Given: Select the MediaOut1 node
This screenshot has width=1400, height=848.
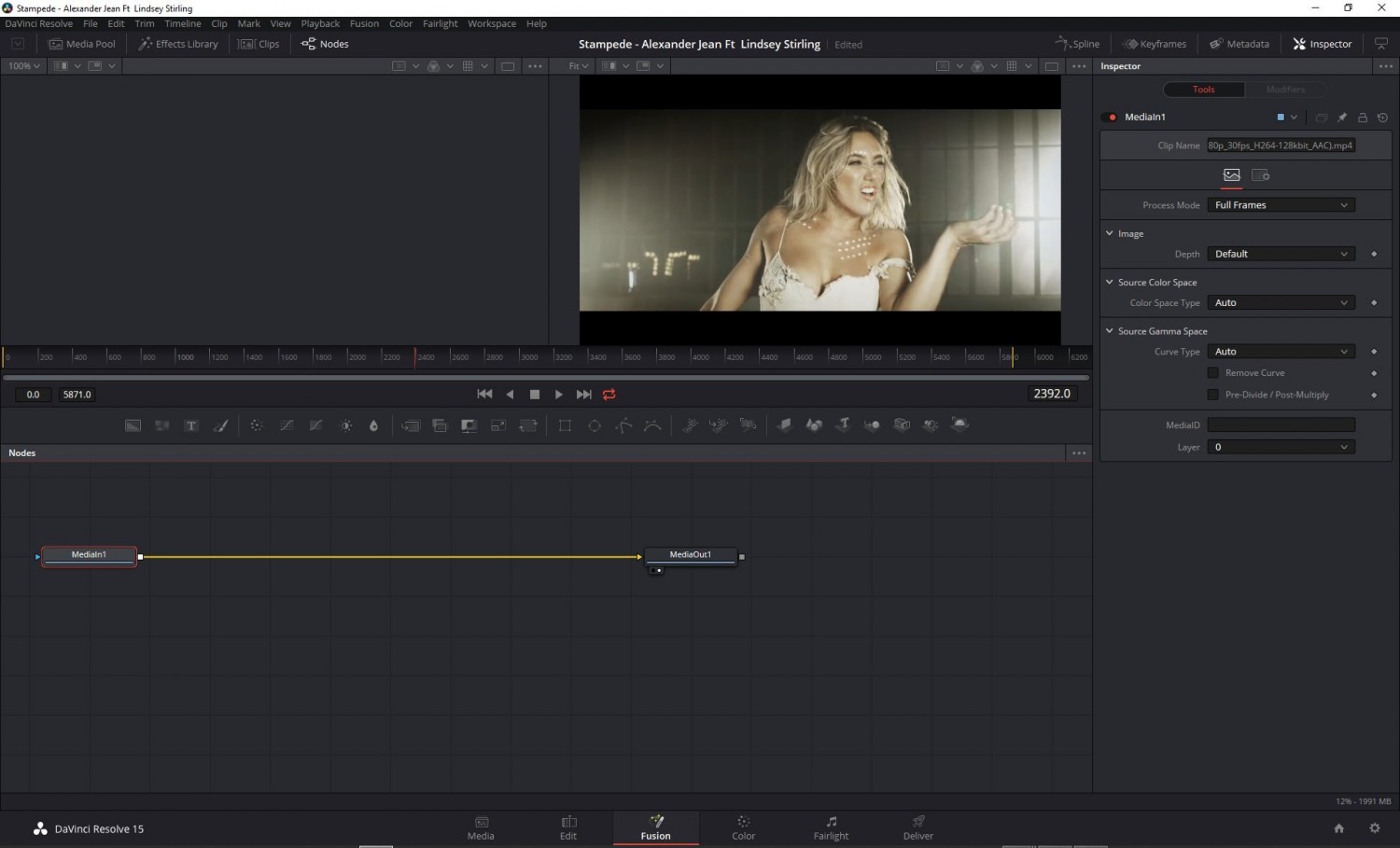Looking at the screenshot, I should point(691,556).
